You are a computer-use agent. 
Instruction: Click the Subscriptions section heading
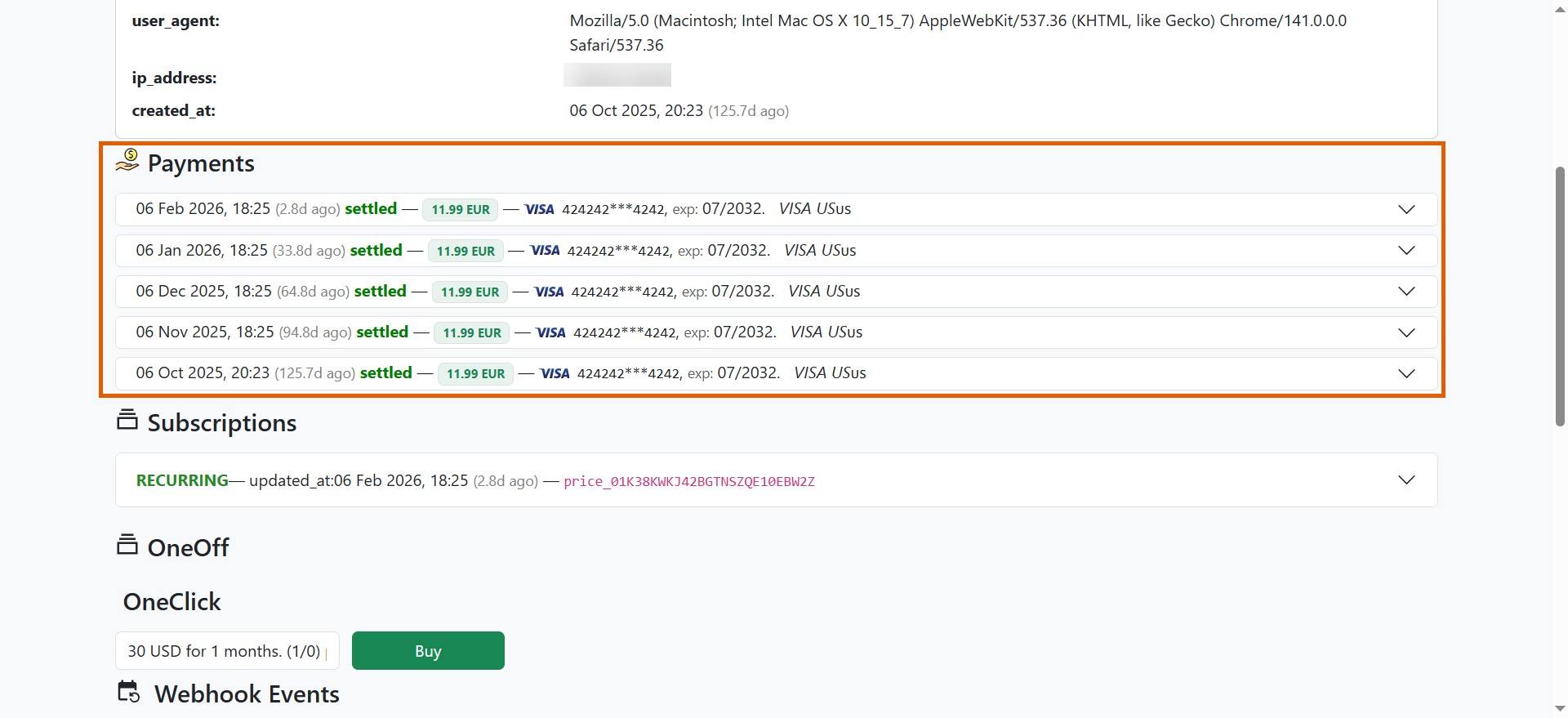[222, 423]
